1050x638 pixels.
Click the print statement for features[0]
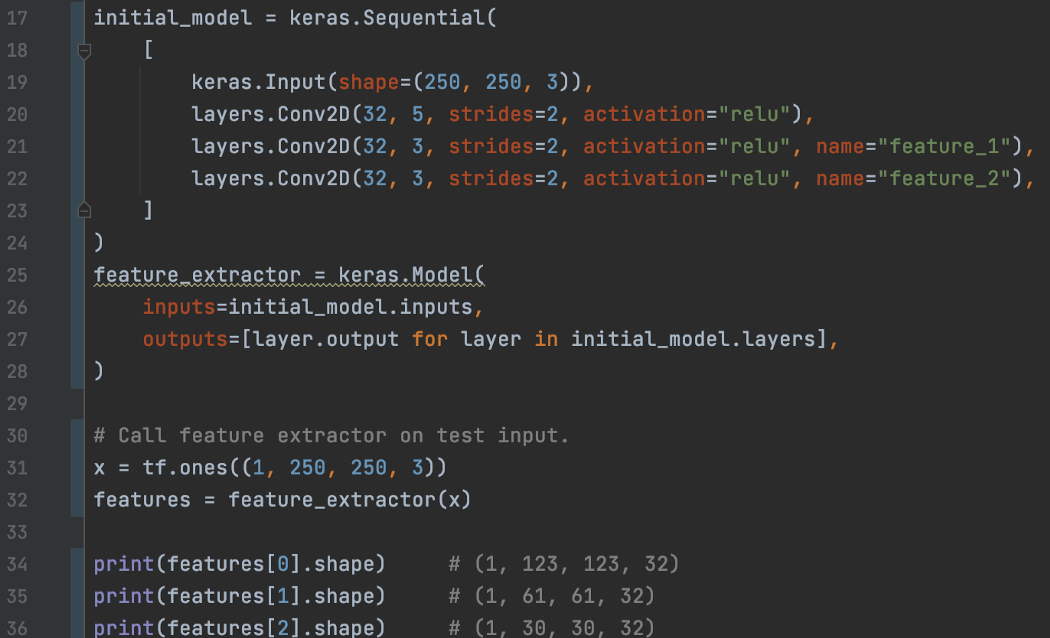pos(239,564)
